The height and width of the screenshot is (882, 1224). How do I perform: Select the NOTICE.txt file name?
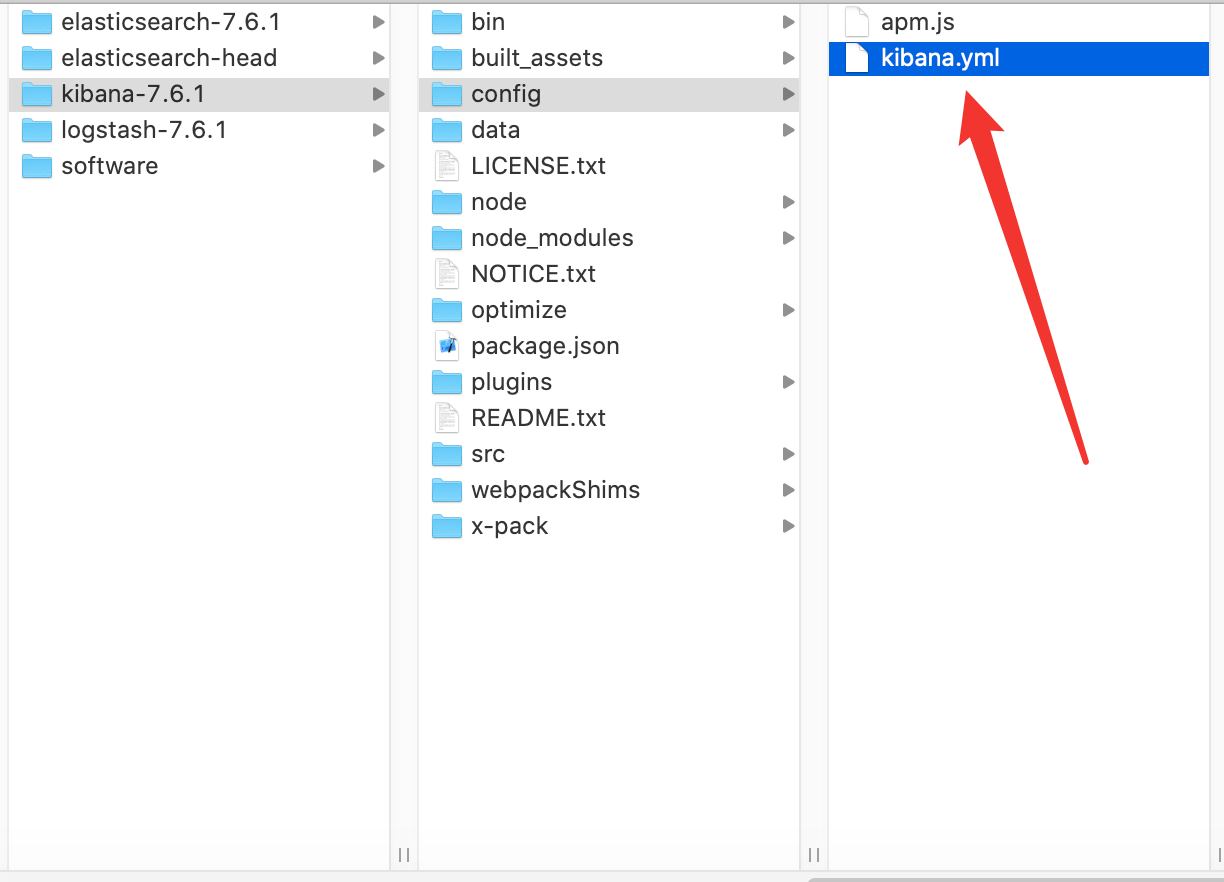click(x=533, y=274)
